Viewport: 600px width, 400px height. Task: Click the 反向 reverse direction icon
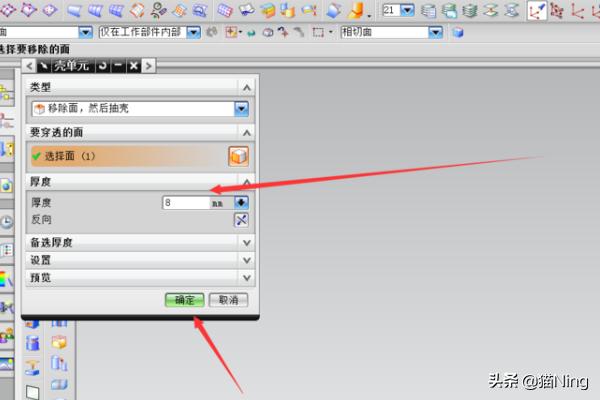(240, 219)
